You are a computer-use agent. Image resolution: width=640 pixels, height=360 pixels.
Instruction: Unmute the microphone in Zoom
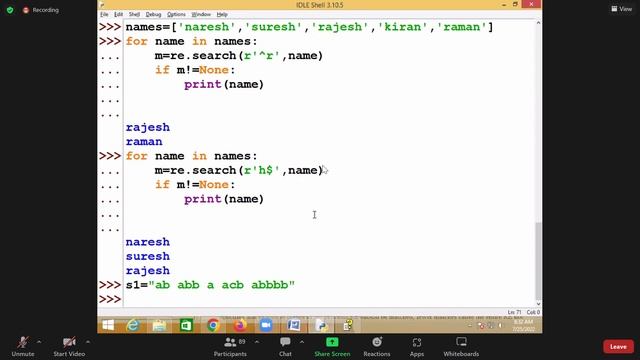(23, 347)
